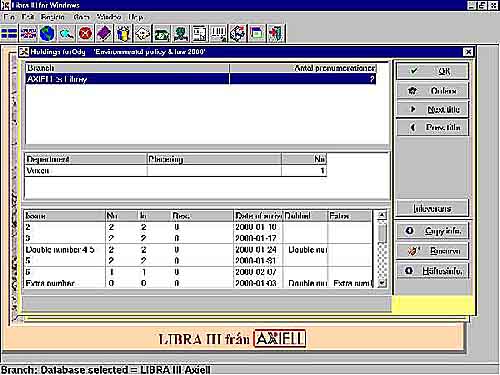Click the Doublet column header
Screen dimensions: 500x375
pos(305,216)
